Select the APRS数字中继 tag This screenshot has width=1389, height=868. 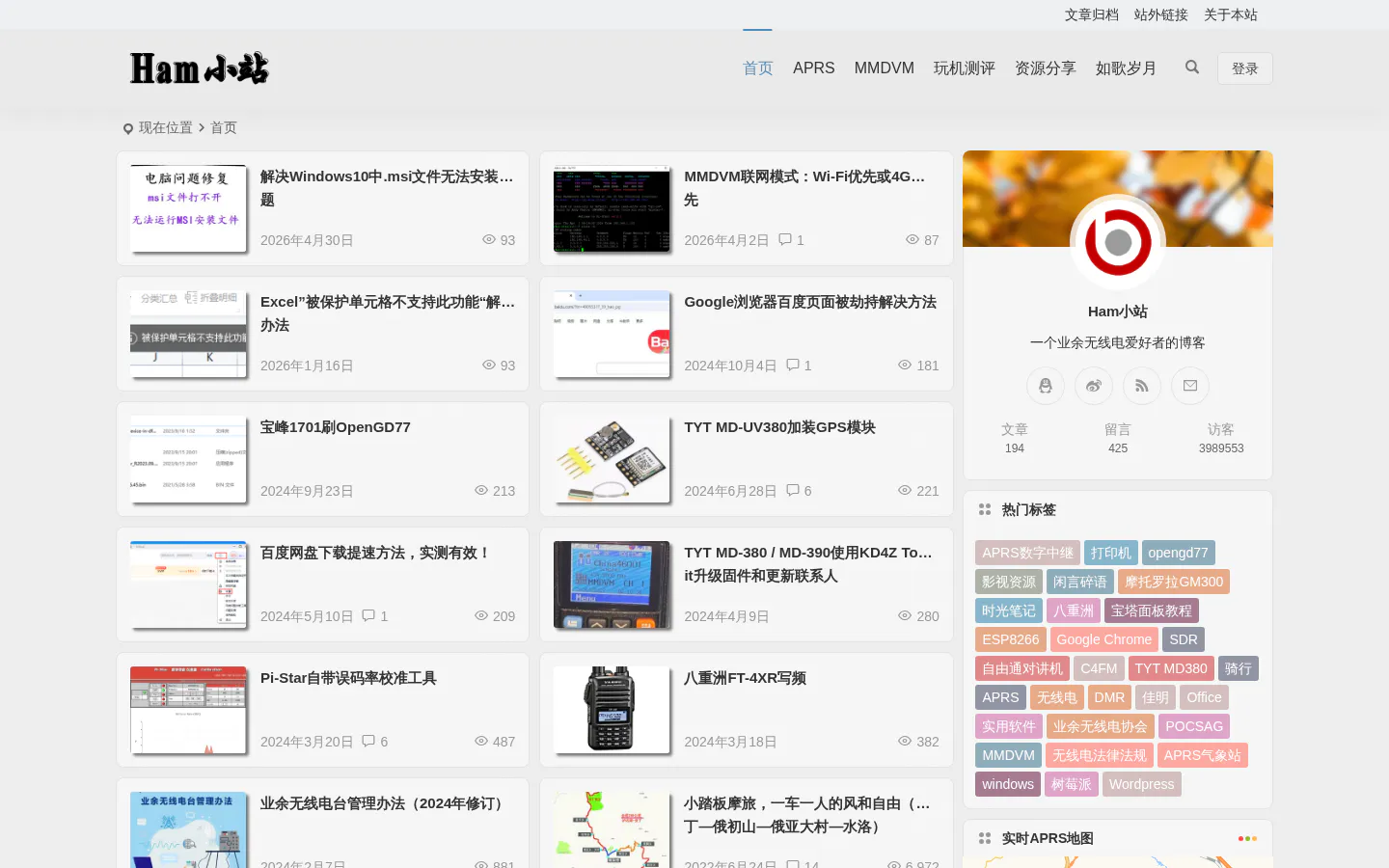[1027, 553]
